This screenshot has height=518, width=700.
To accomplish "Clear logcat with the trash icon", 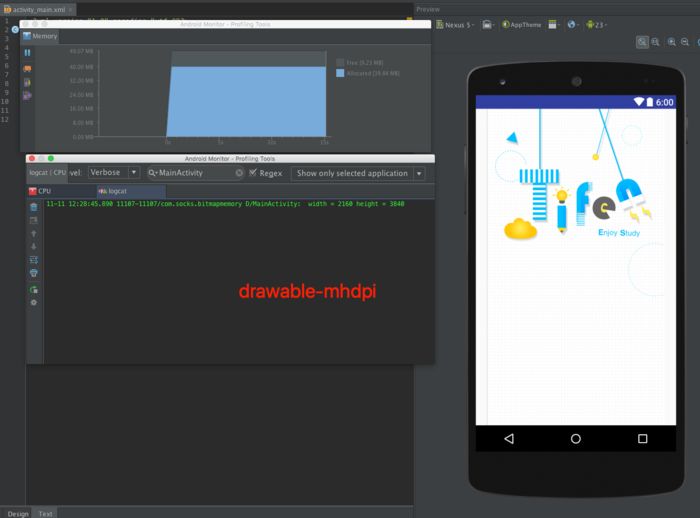I will tap(33, 207).
